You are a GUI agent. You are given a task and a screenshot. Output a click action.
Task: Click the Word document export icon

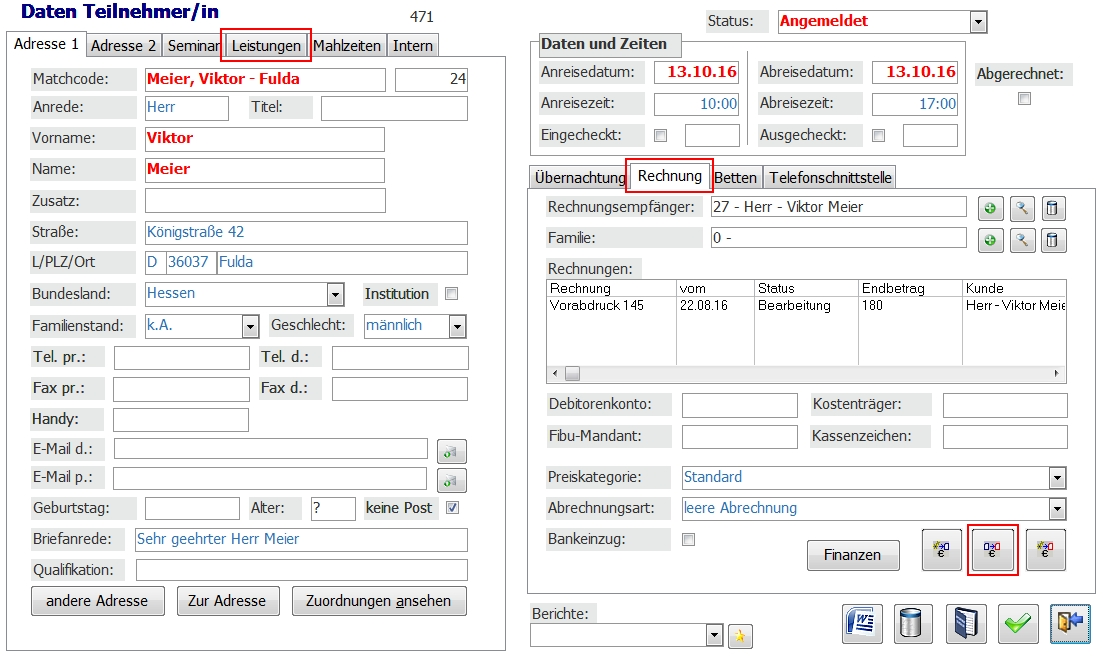pyautogui.click(x=860, y=624)
